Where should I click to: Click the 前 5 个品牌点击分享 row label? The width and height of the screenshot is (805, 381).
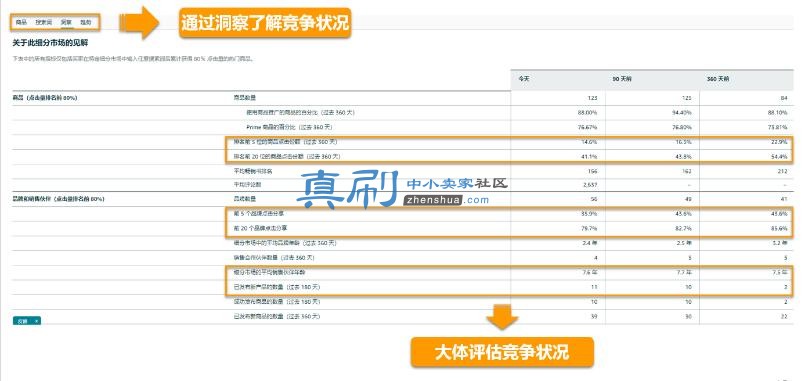coord(258,213)
